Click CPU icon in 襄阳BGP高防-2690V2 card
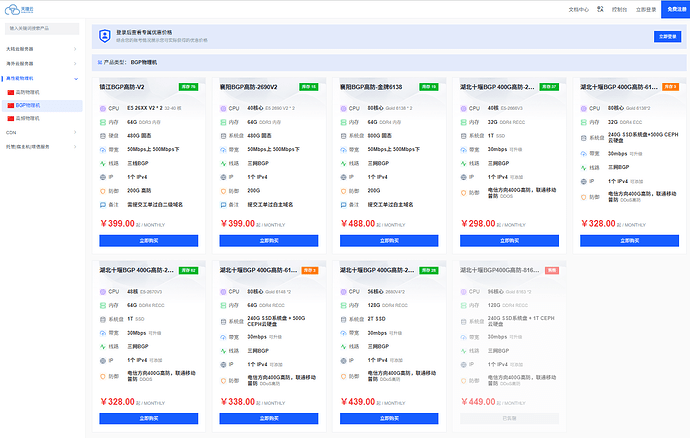The width and height of the screenshot is (690, 438). [223, 108]
